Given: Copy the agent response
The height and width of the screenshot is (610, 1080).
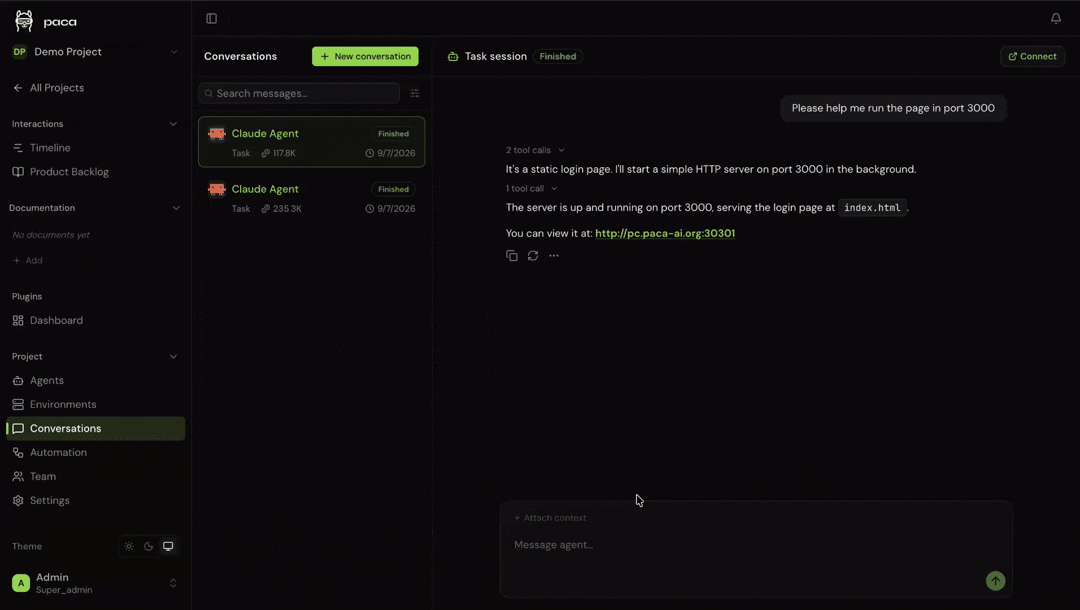Looking at the screenshot, I should (x=512, y=255).
